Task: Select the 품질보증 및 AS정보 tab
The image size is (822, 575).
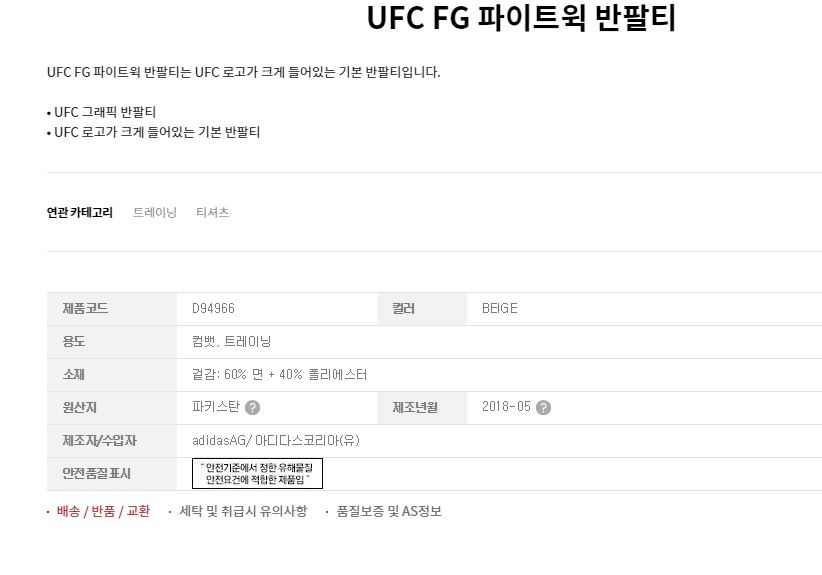Action: pyautogui.click(x=389, y=512)
